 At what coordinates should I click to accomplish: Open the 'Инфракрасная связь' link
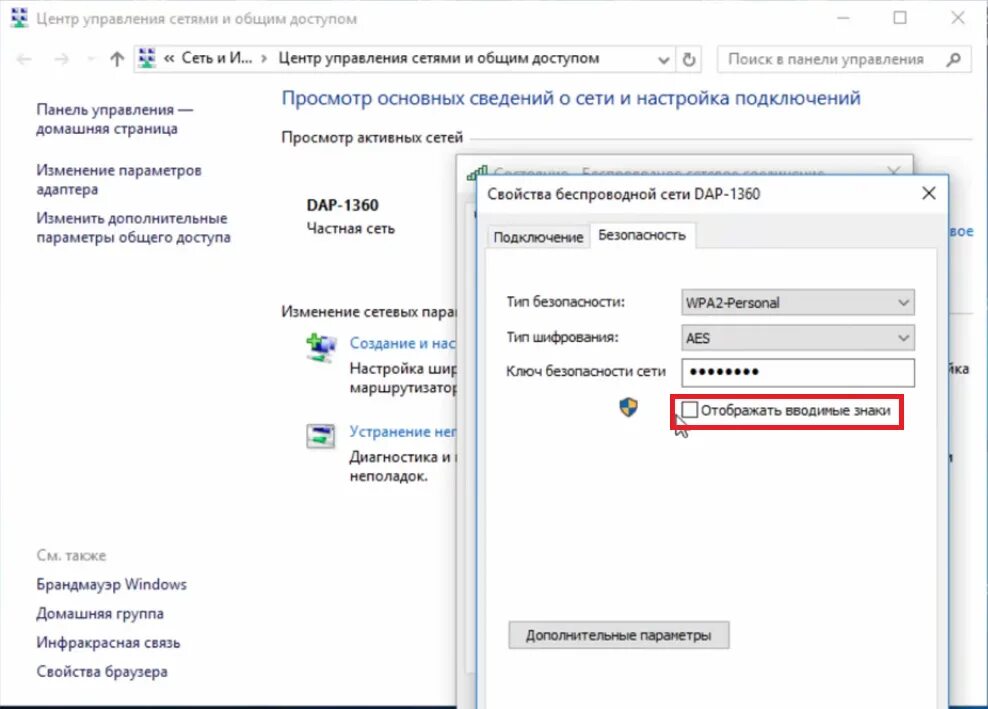108,642
